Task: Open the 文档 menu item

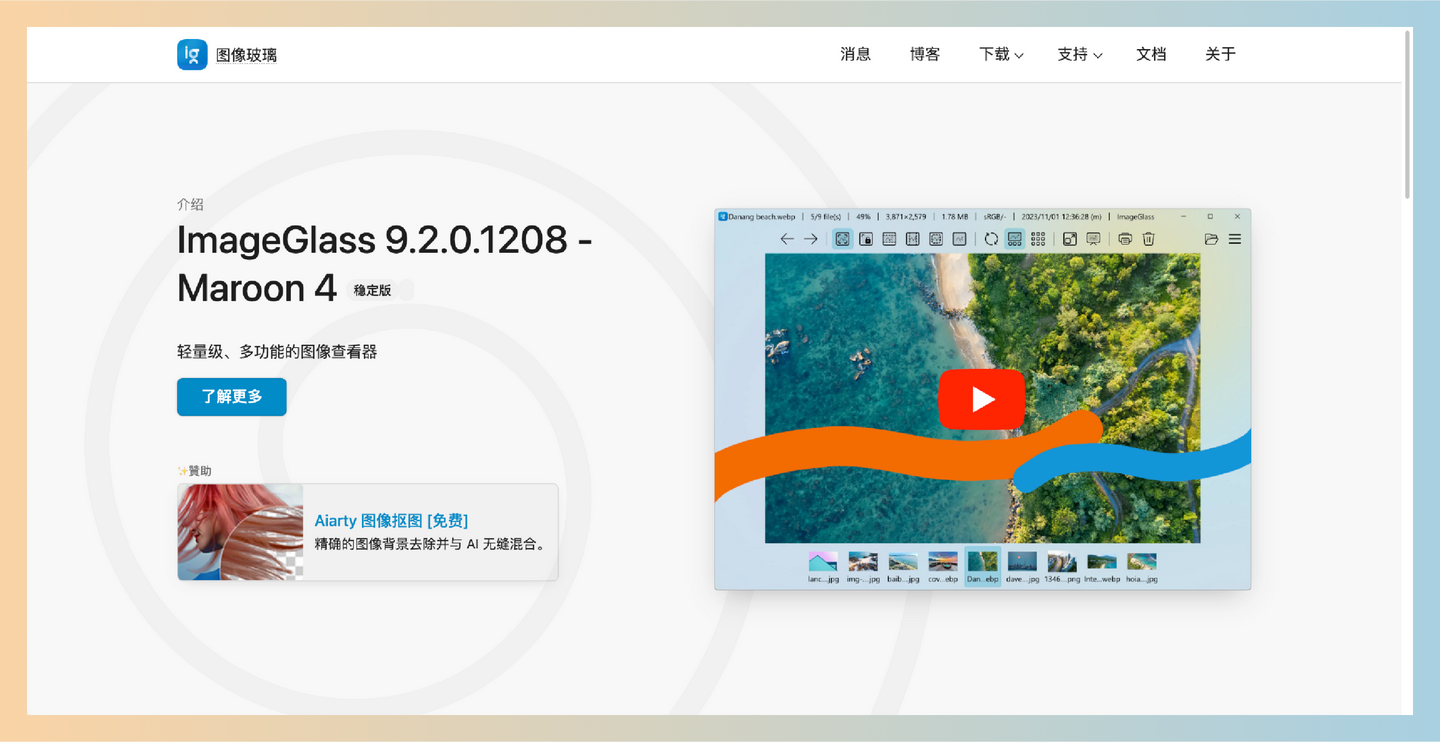Action: [1151, 54]
